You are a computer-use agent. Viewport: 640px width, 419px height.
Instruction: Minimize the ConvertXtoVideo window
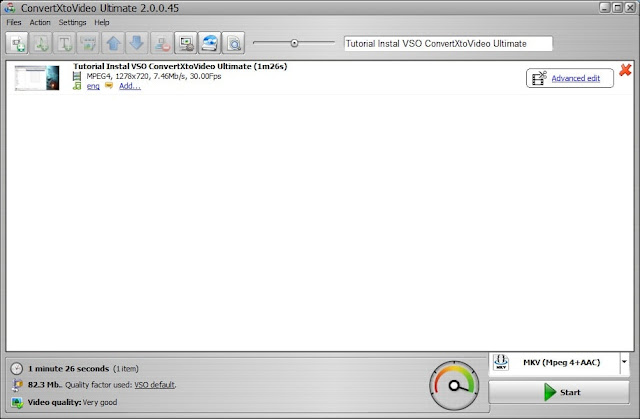(x=604, y=7)
